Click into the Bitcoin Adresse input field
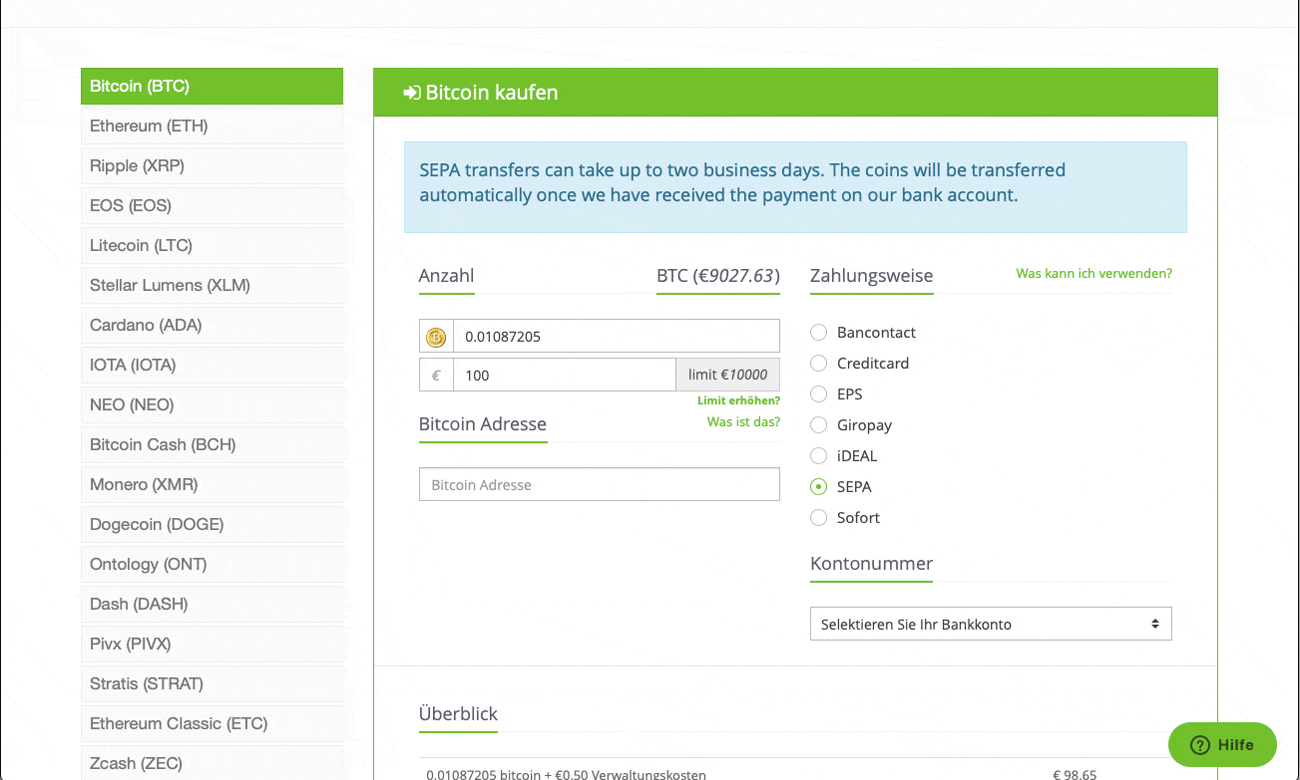This screenshot has width=1300, height=780. coord(599,484)
